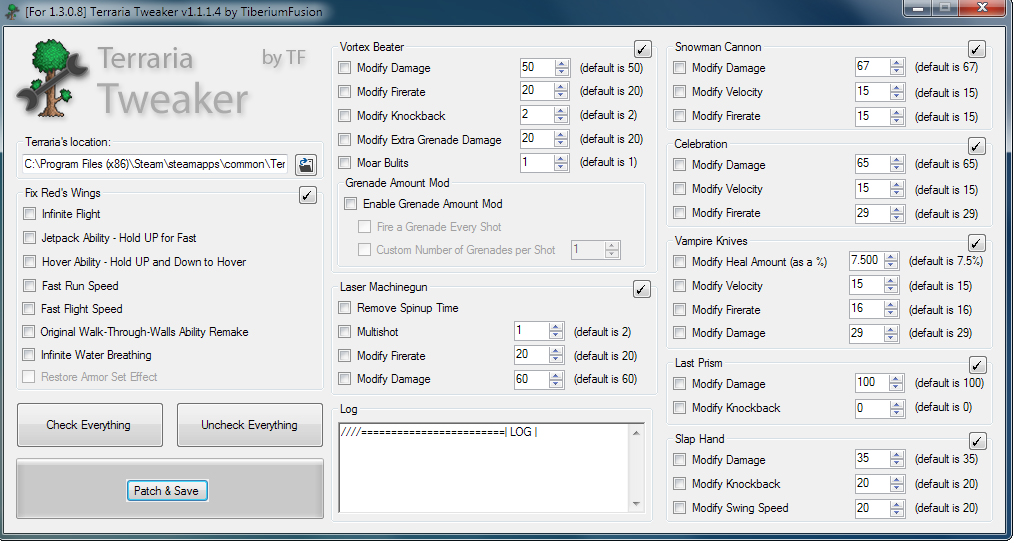Click Vampire Knives velocity value field
The image size is (1014, 543).
tap(867, 285)
